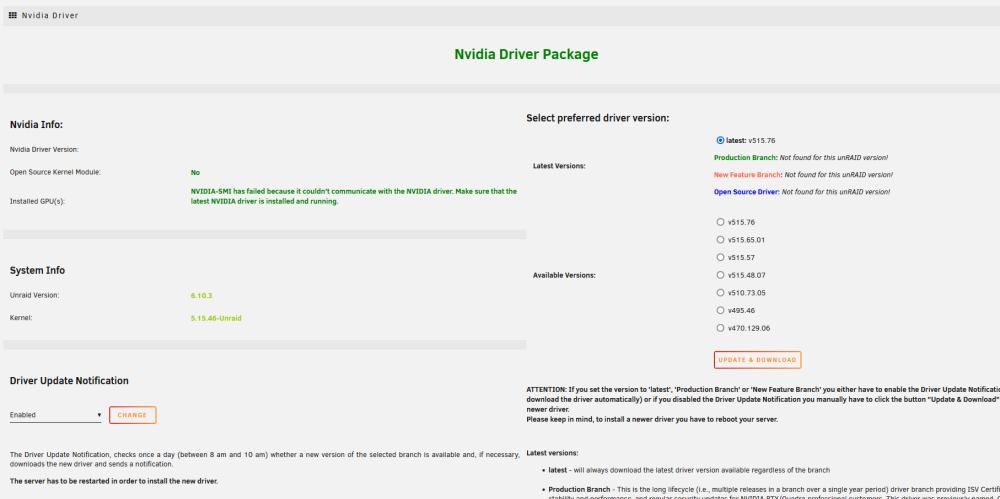
Task: Click the ATTENTION paragraph text
Action: 763,404
